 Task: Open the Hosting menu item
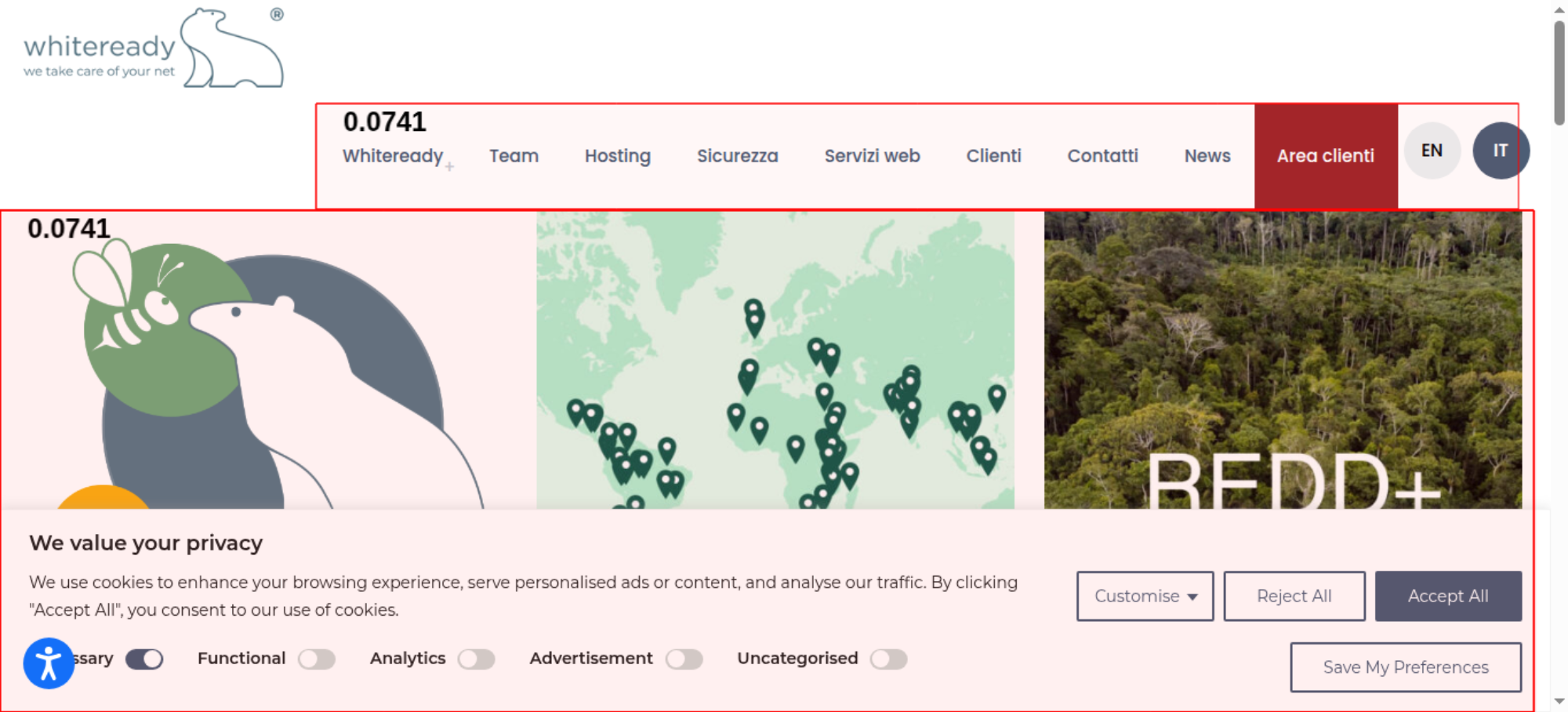coord(618,156)
